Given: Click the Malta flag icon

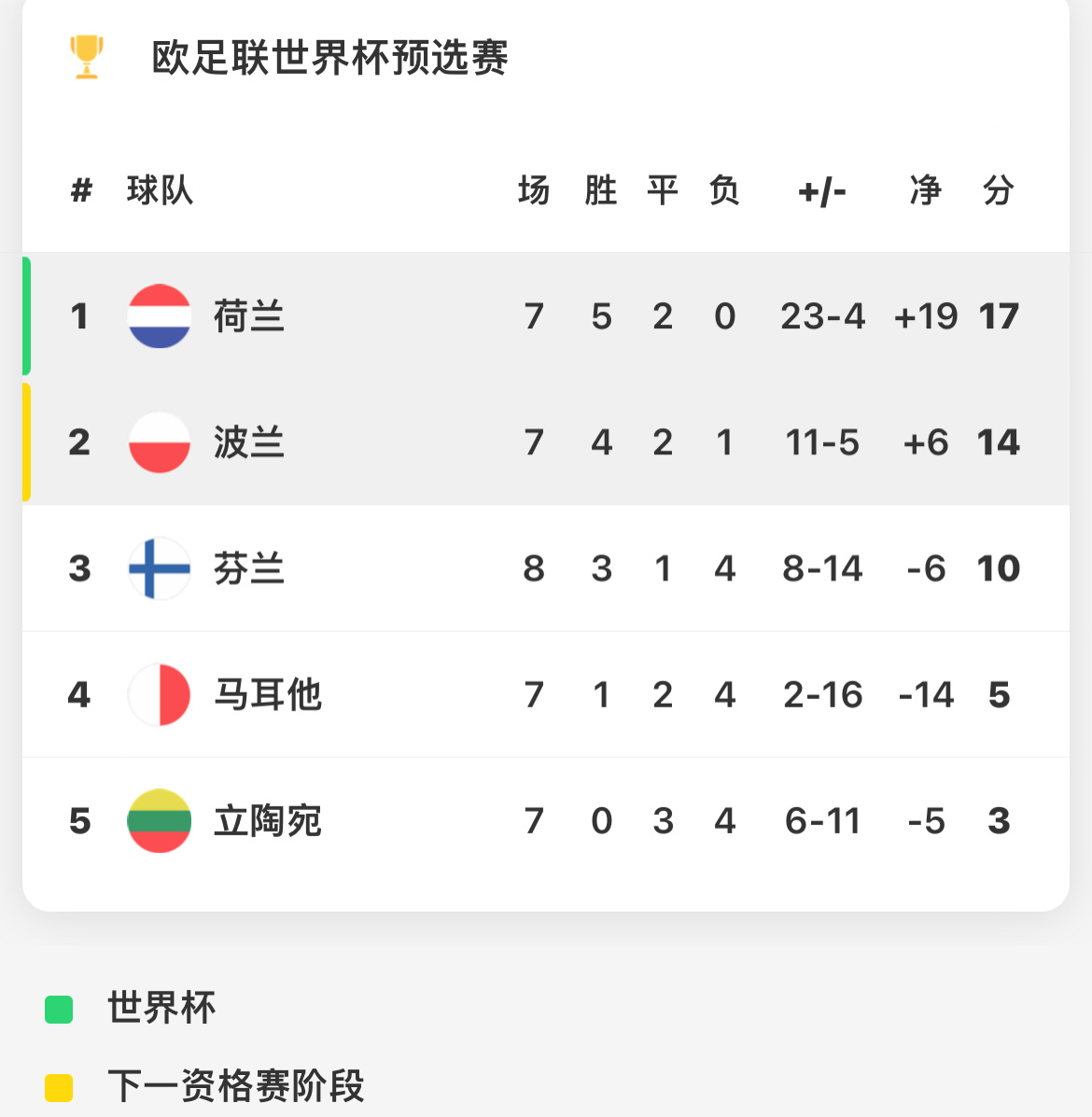Looking at the screenshot, I should point(159,694).
